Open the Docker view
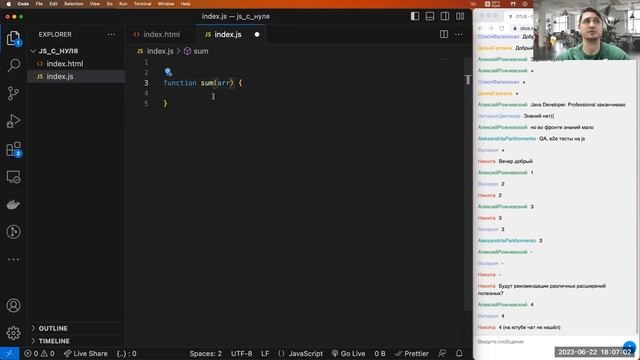This screenshot has width=640, height=360. coord(13,204)
